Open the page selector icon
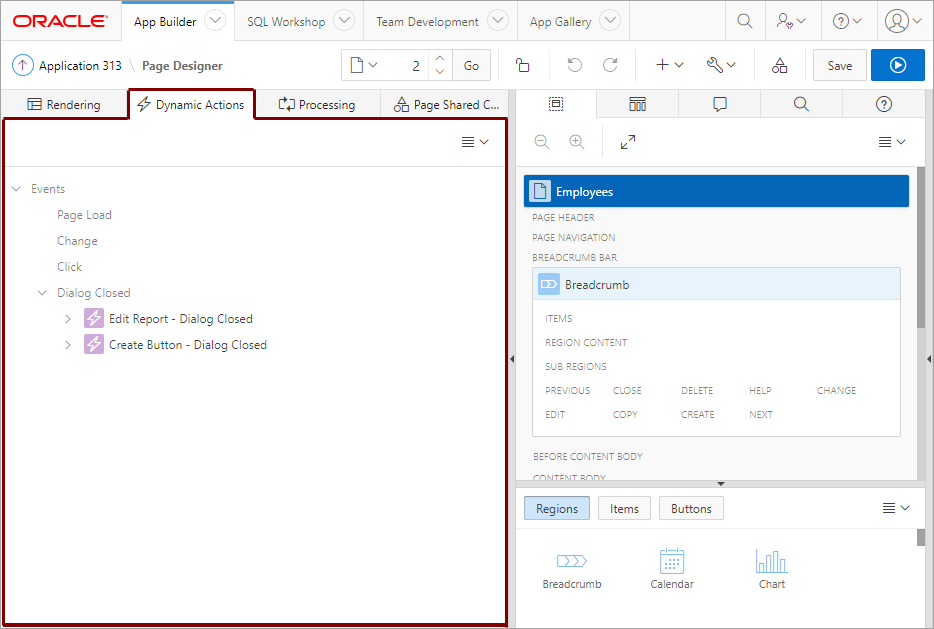 363,65
